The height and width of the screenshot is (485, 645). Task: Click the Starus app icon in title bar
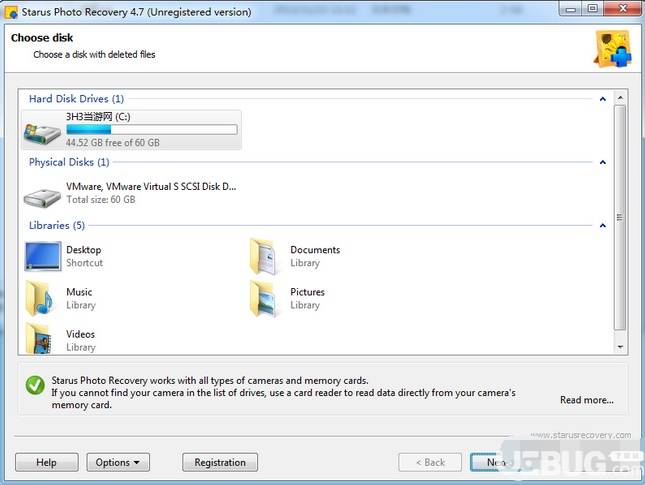(x=11, y=12)
